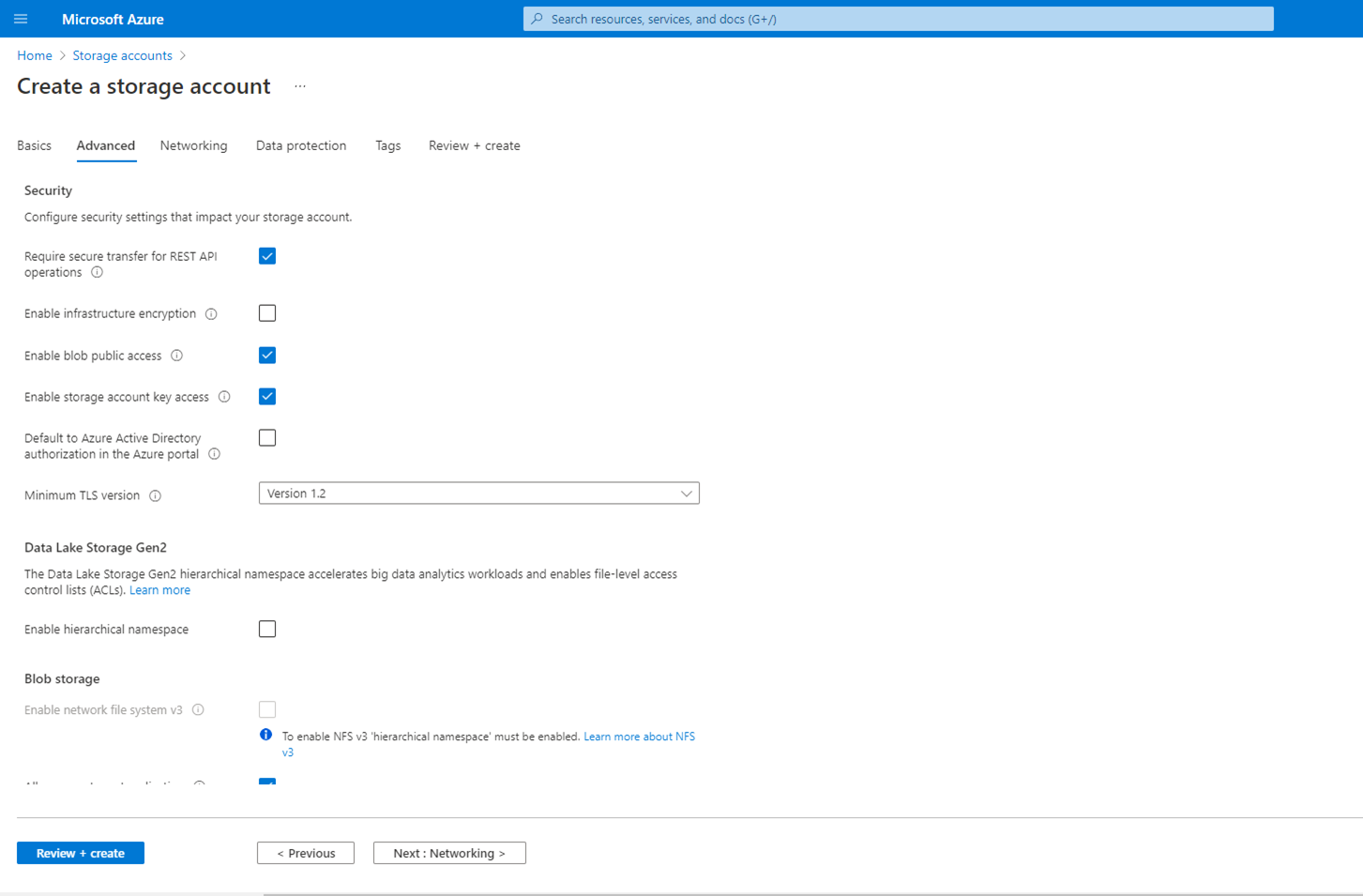Image resolution: width=1363 pixels, height=896 pixels.
Task: Click the Security section heading
Action: 48,190
